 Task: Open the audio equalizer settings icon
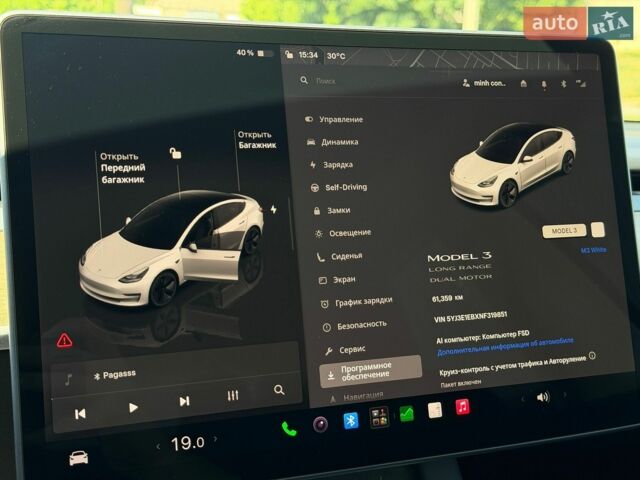point(233,395)
